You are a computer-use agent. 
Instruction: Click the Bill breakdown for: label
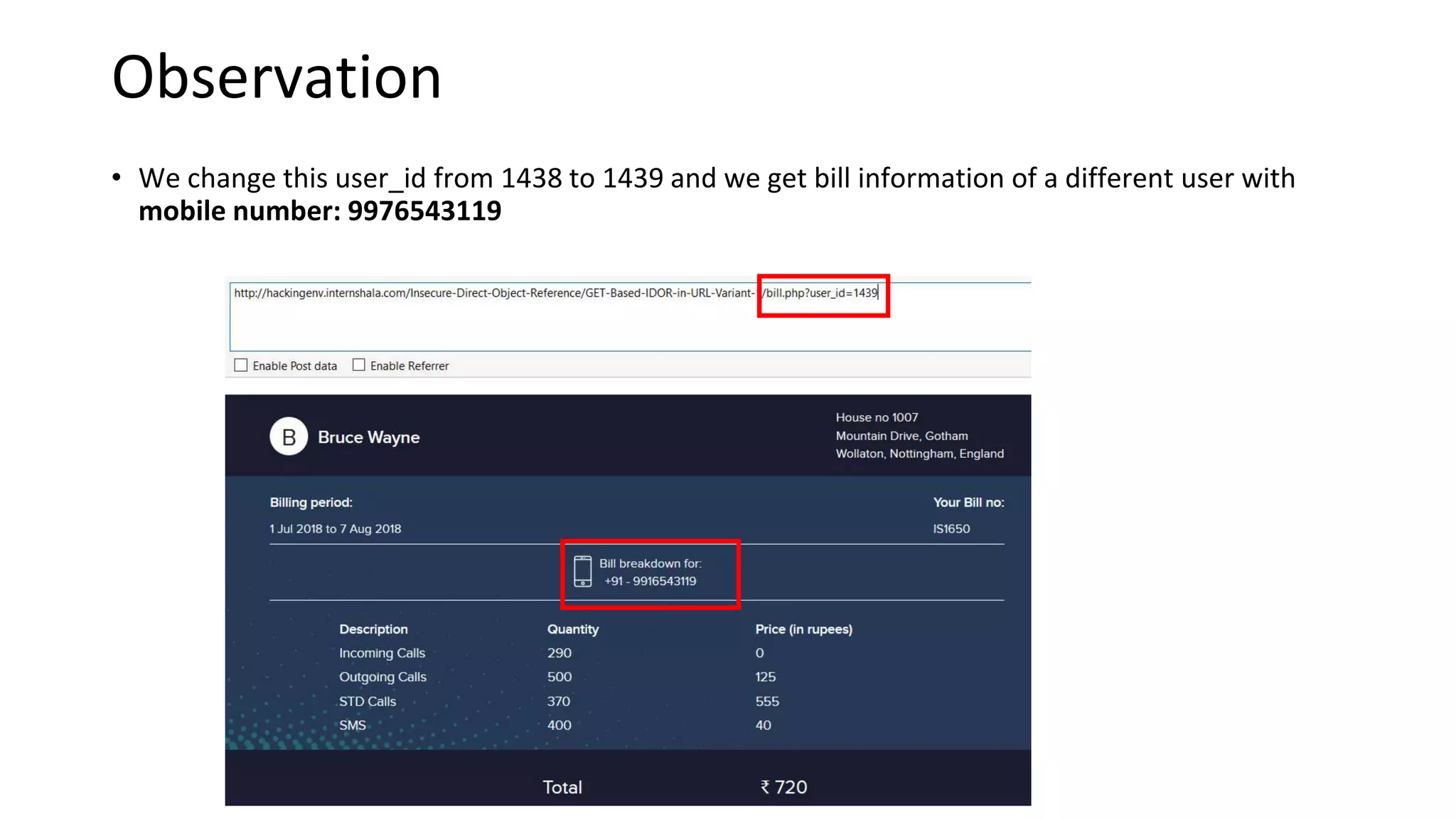(x=651, y=564)
